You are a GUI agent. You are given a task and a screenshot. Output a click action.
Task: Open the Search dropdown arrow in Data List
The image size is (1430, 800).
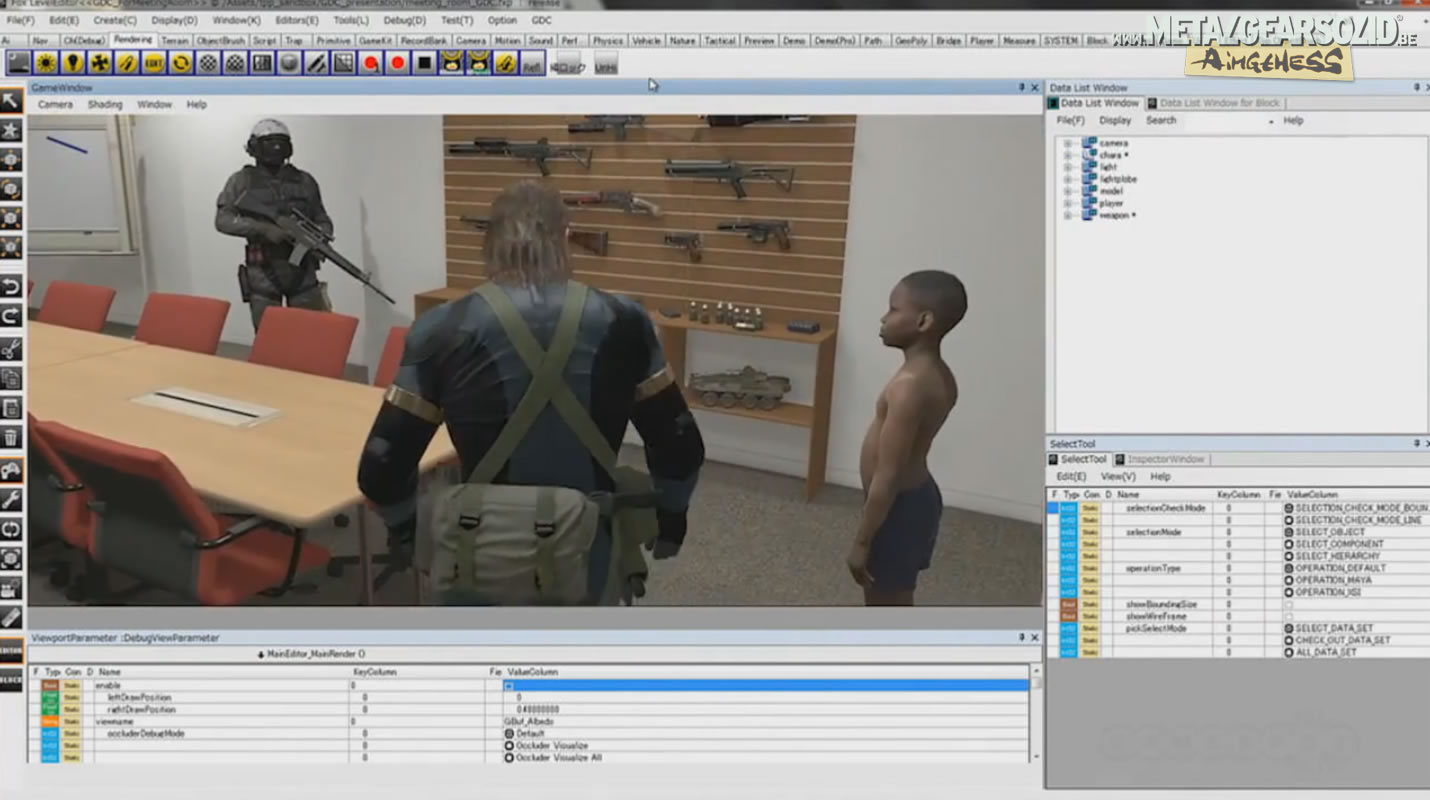point(1271,121)
